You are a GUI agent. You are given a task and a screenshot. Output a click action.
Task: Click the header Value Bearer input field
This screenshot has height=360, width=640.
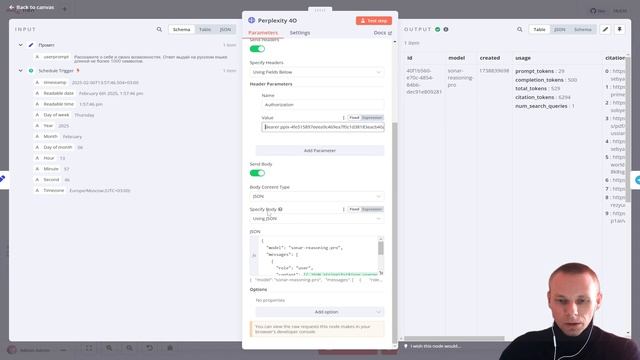pyautogui.click(x=322, y=127)
